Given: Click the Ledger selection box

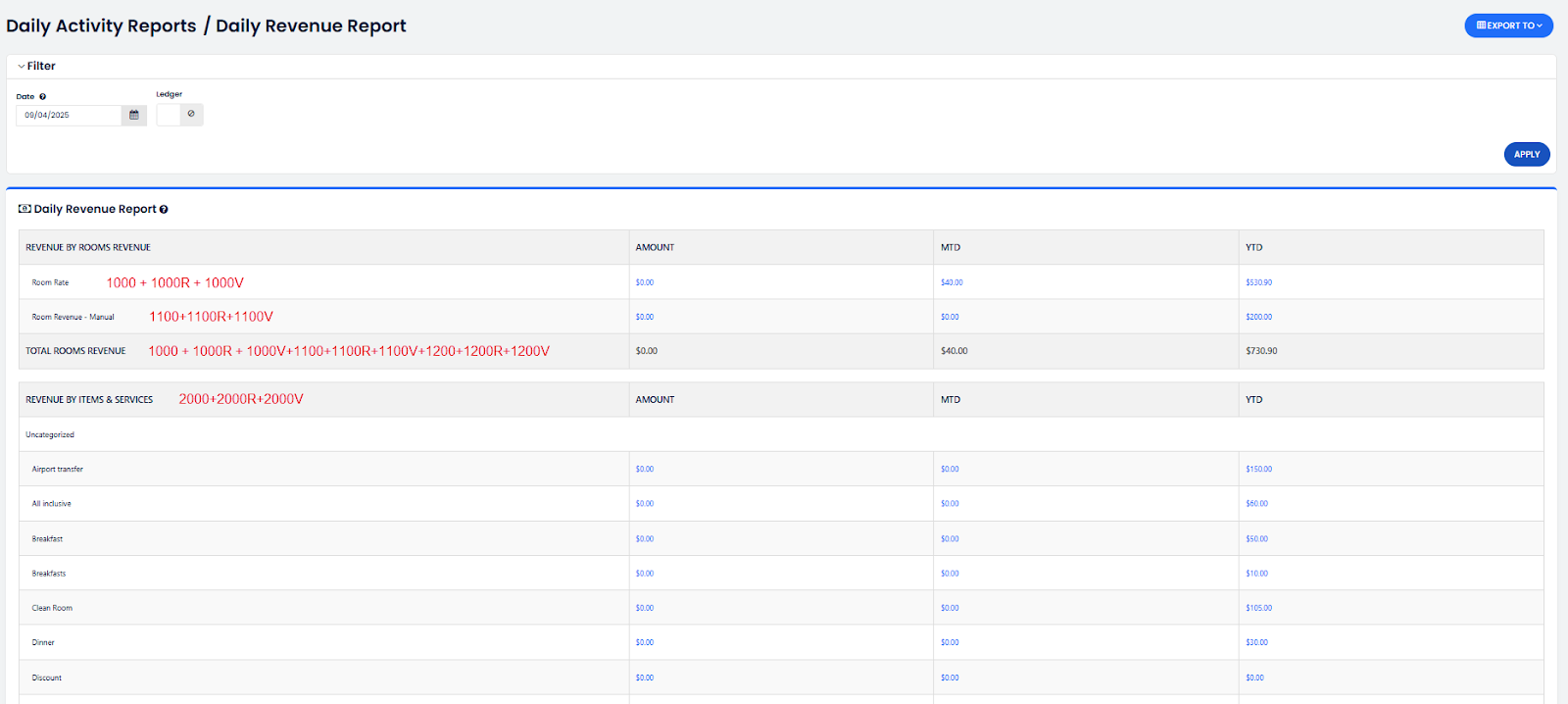Looking at the screenshot, I should coord(169,115).
